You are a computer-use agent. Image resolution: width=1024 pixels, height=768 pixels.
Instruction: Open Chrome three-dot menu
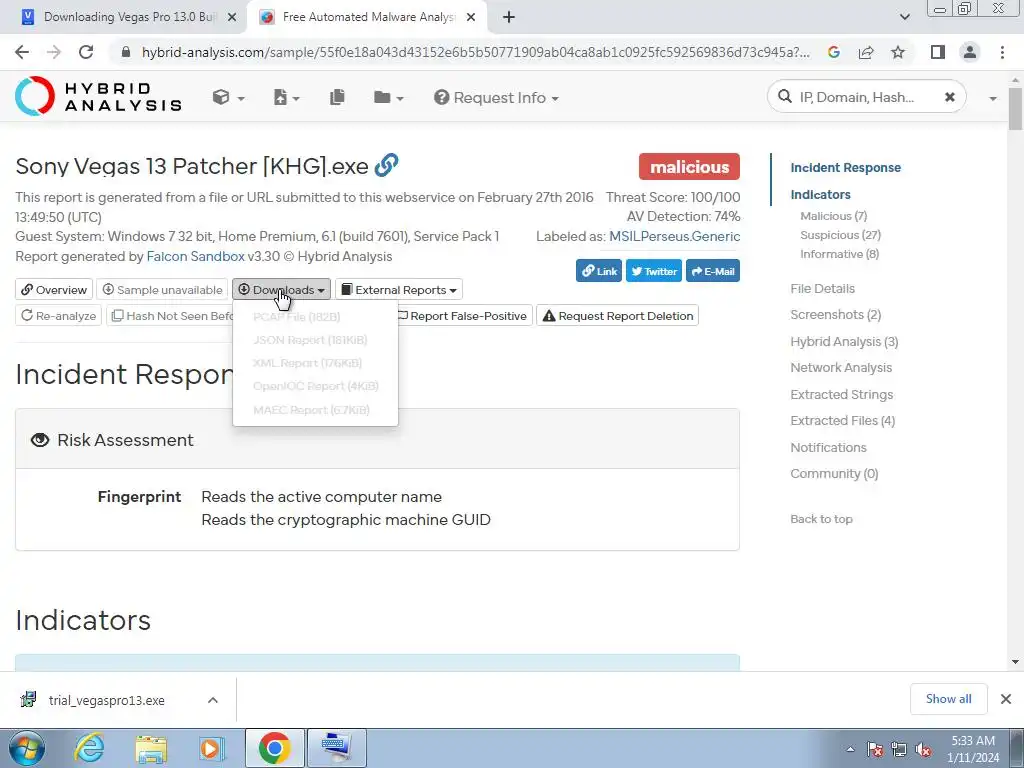[1002, 52]
